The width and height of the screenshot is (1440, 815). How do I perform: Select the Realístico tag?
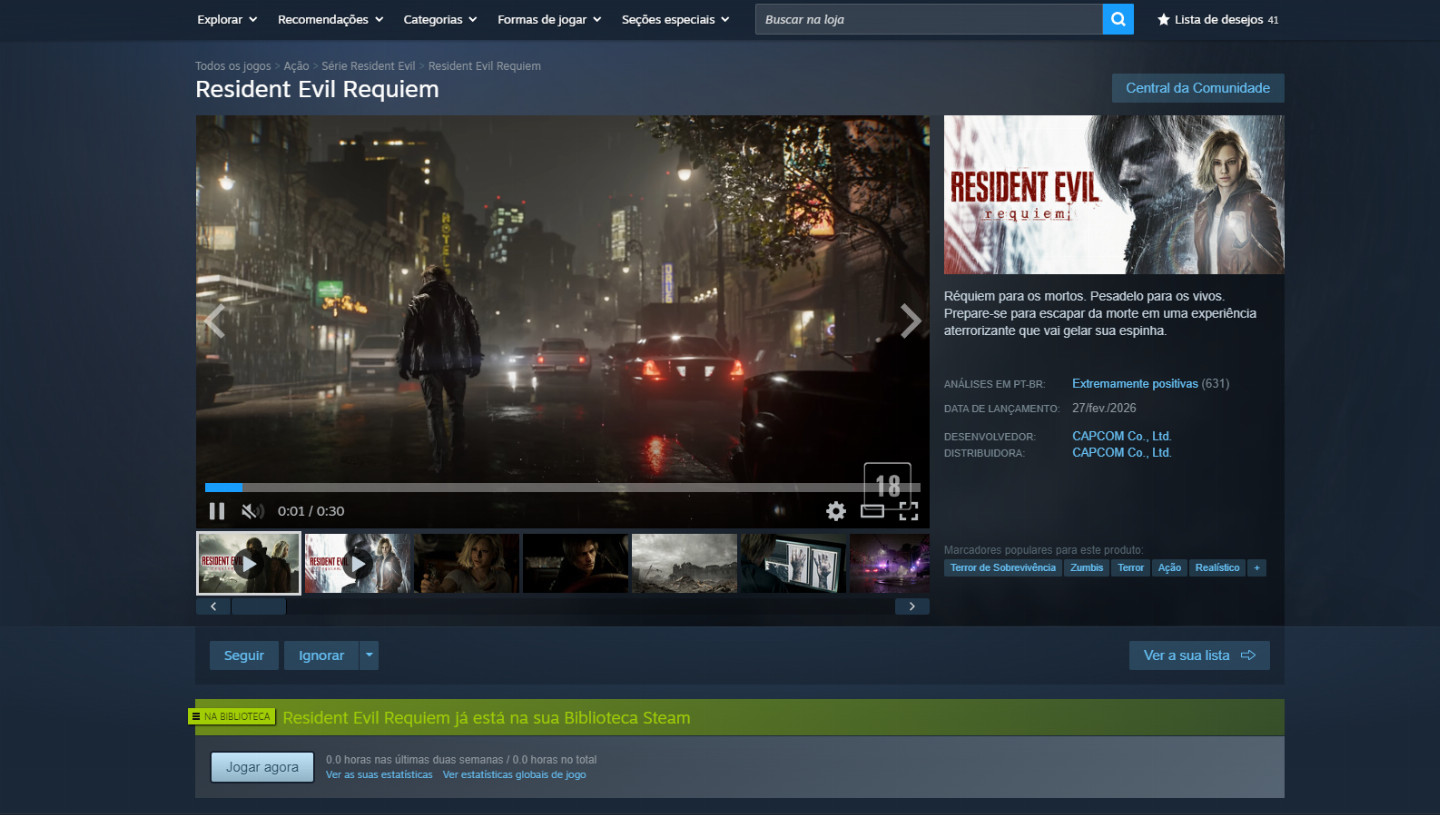tap(1217, 568)
